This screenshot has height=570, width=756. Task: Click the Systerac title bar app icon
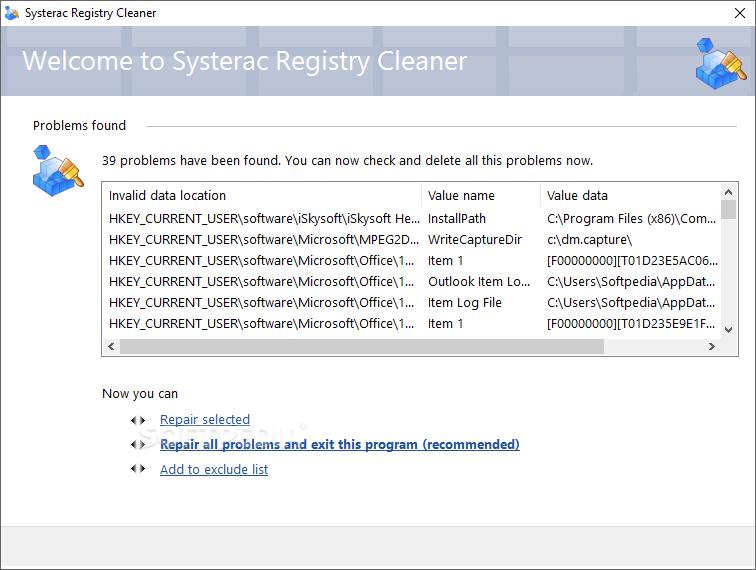(x=12, y=13)
